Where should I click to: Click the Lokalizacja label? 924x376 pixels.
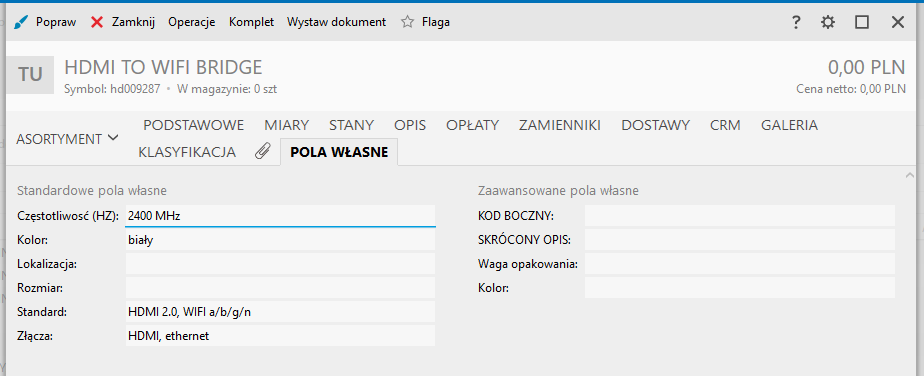(x=47, y=264)
